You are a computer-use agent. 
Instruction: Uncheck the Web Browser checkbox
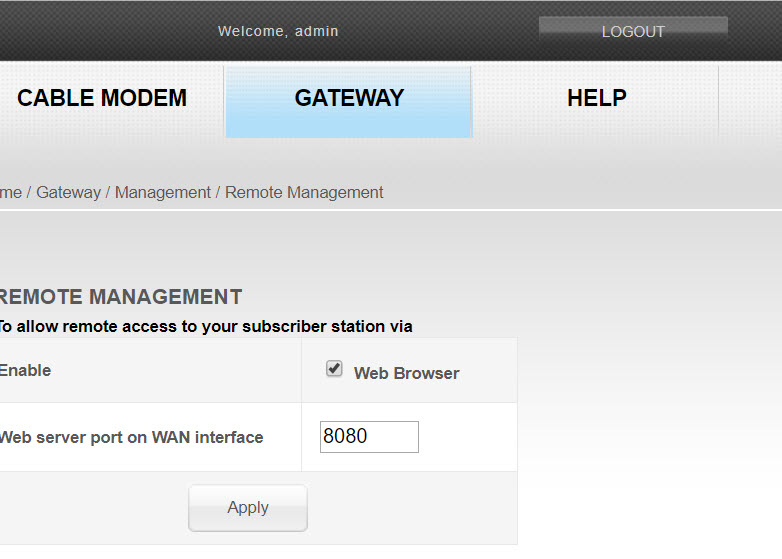(334, 370)
